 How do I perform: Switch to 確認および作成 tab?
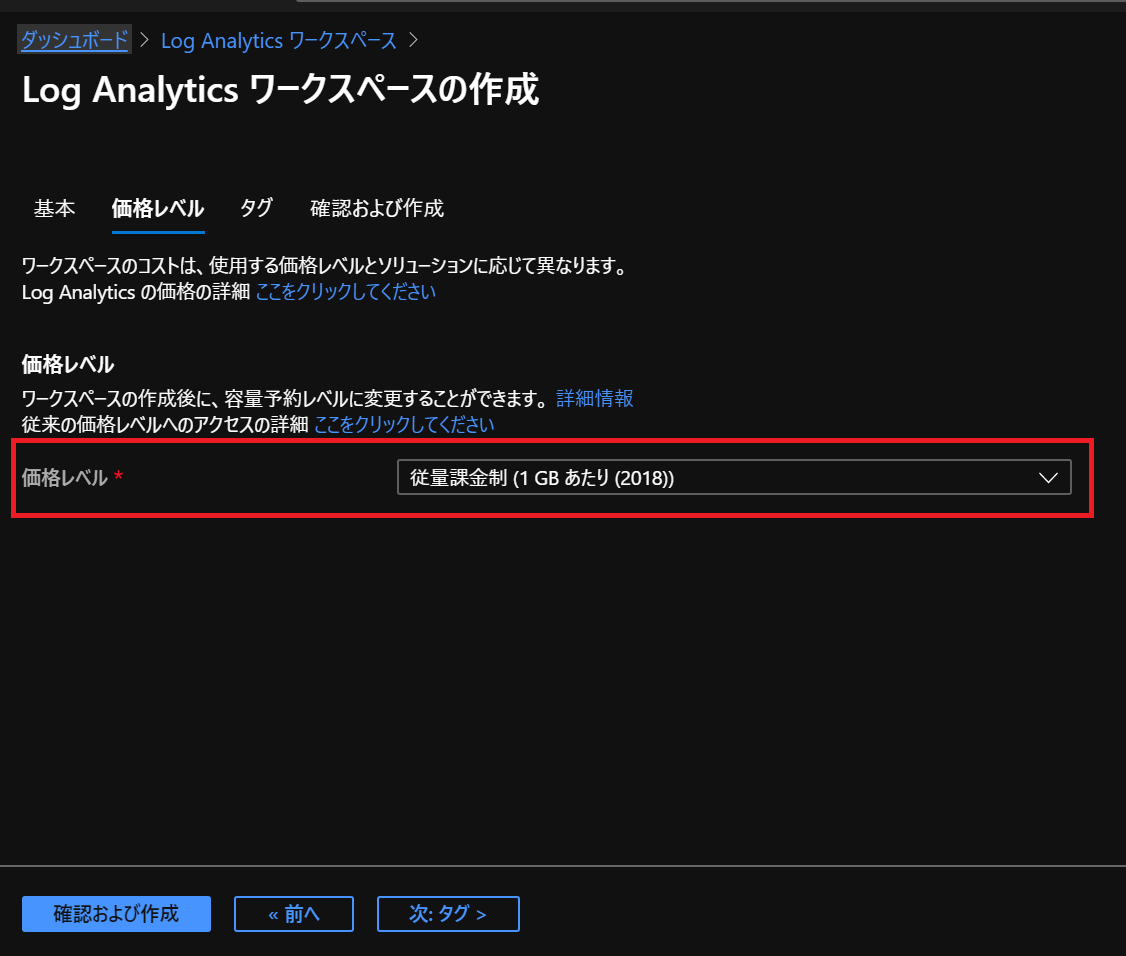click(377, 208)
